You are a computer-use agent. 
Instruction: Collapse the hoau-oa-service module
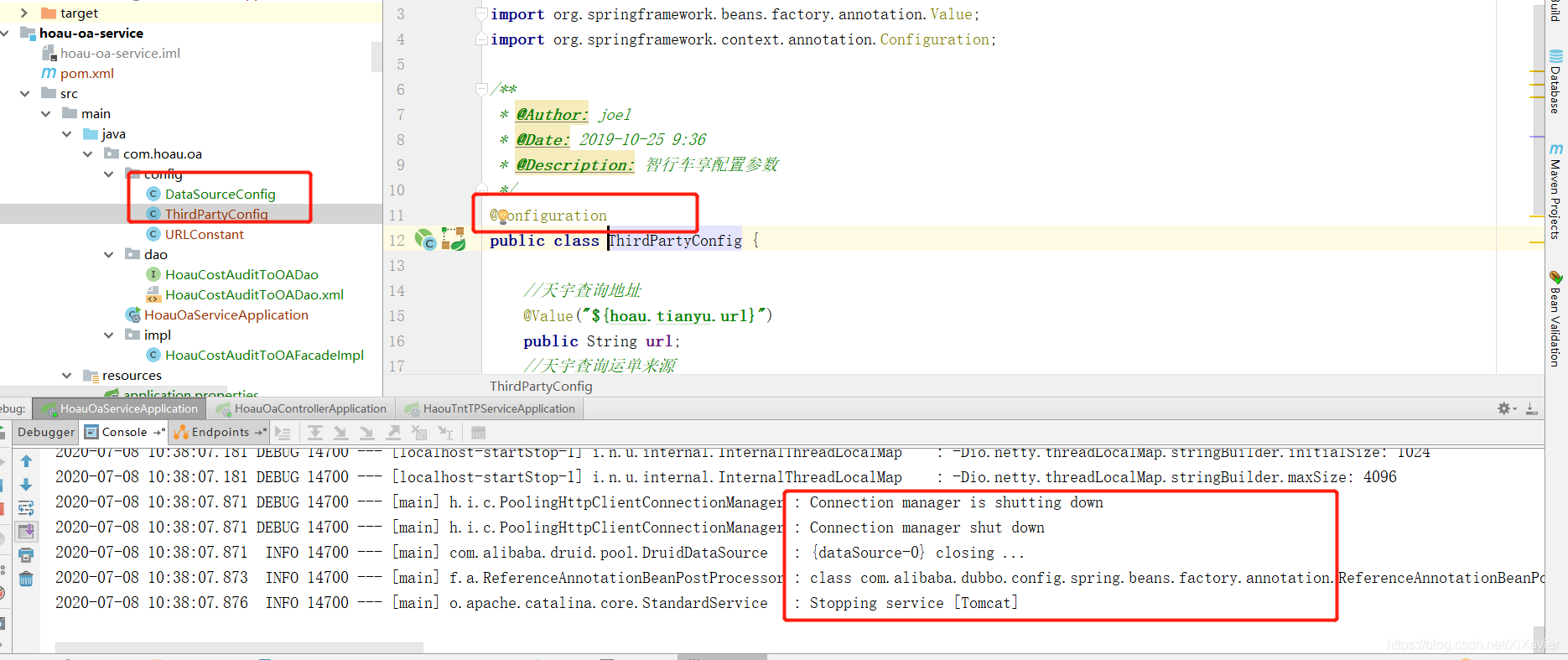pos(5,33)
